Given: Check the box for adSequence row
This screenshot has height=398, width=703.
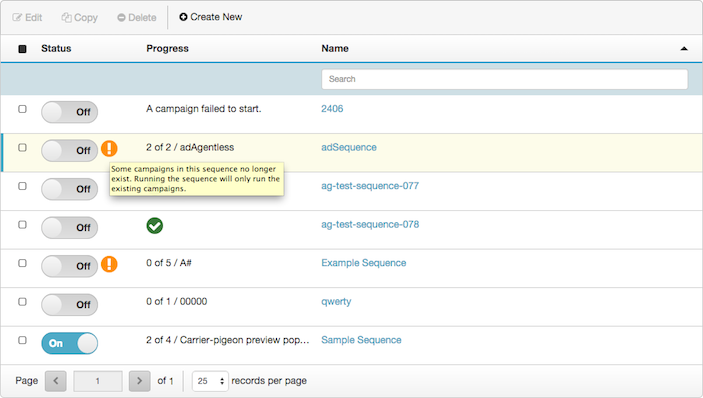Looking at the screenshot, I should (22, 147).
